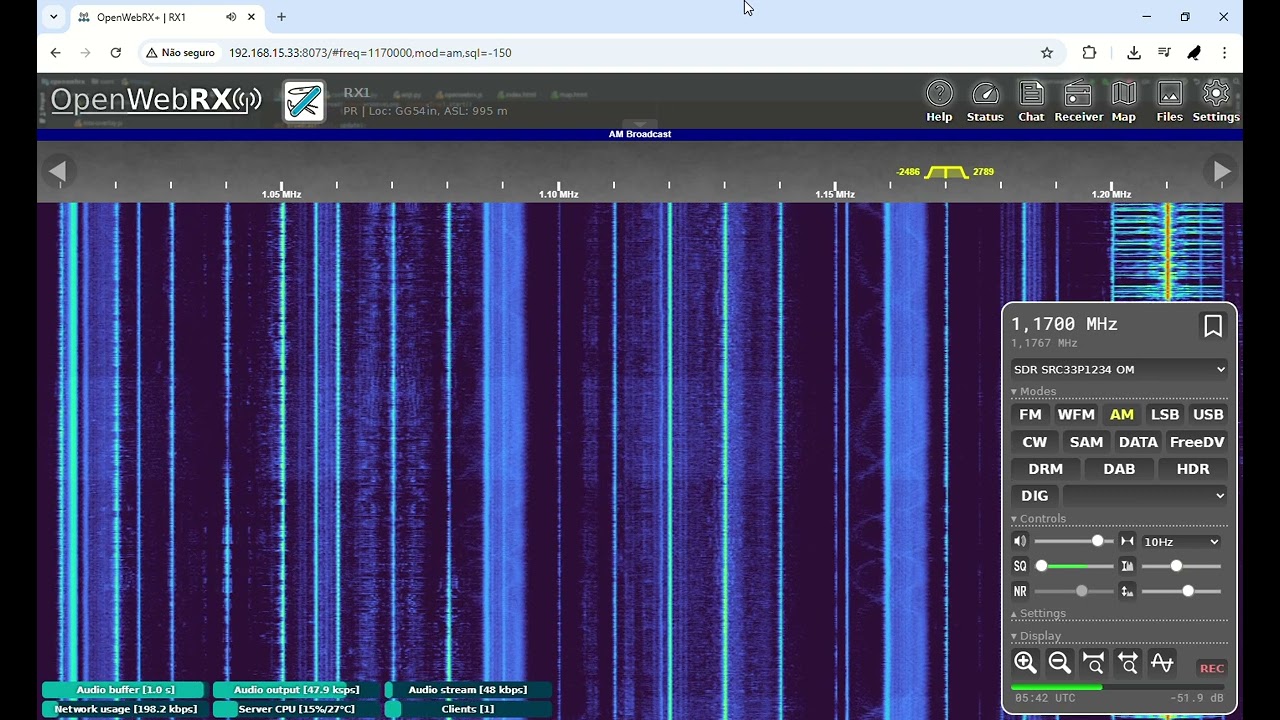
Task: Mute audio with the speaker icon
Action: tap(1020, 541)
